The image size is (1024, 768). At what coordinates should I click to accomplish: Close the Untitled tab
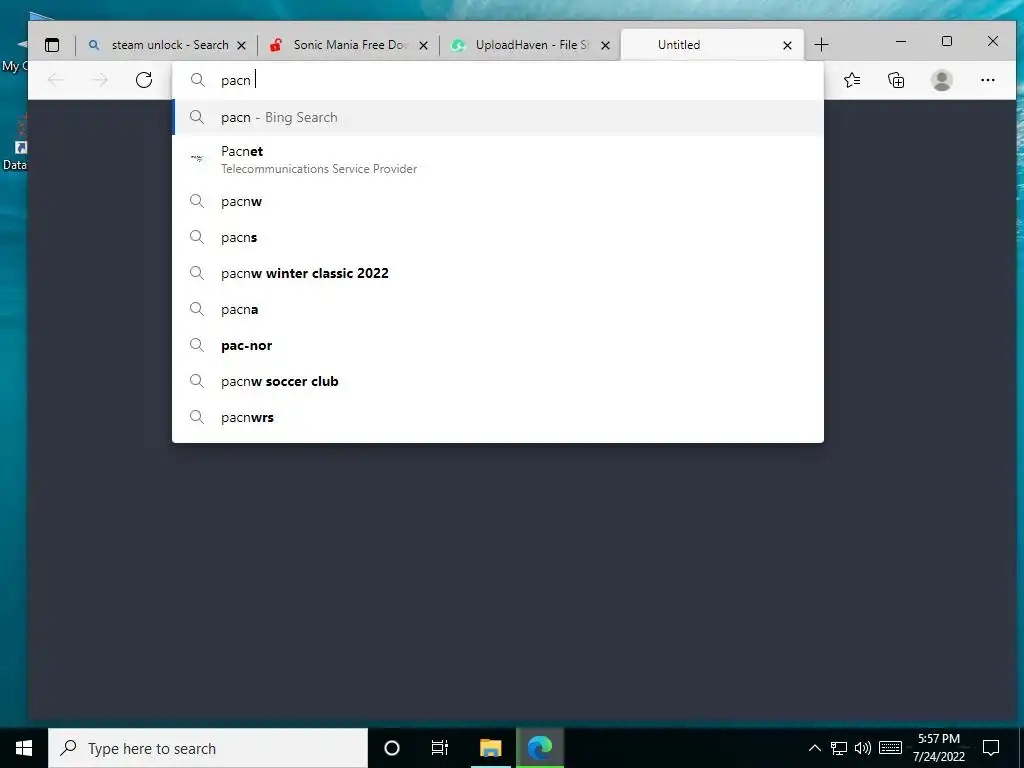(787, 45)
